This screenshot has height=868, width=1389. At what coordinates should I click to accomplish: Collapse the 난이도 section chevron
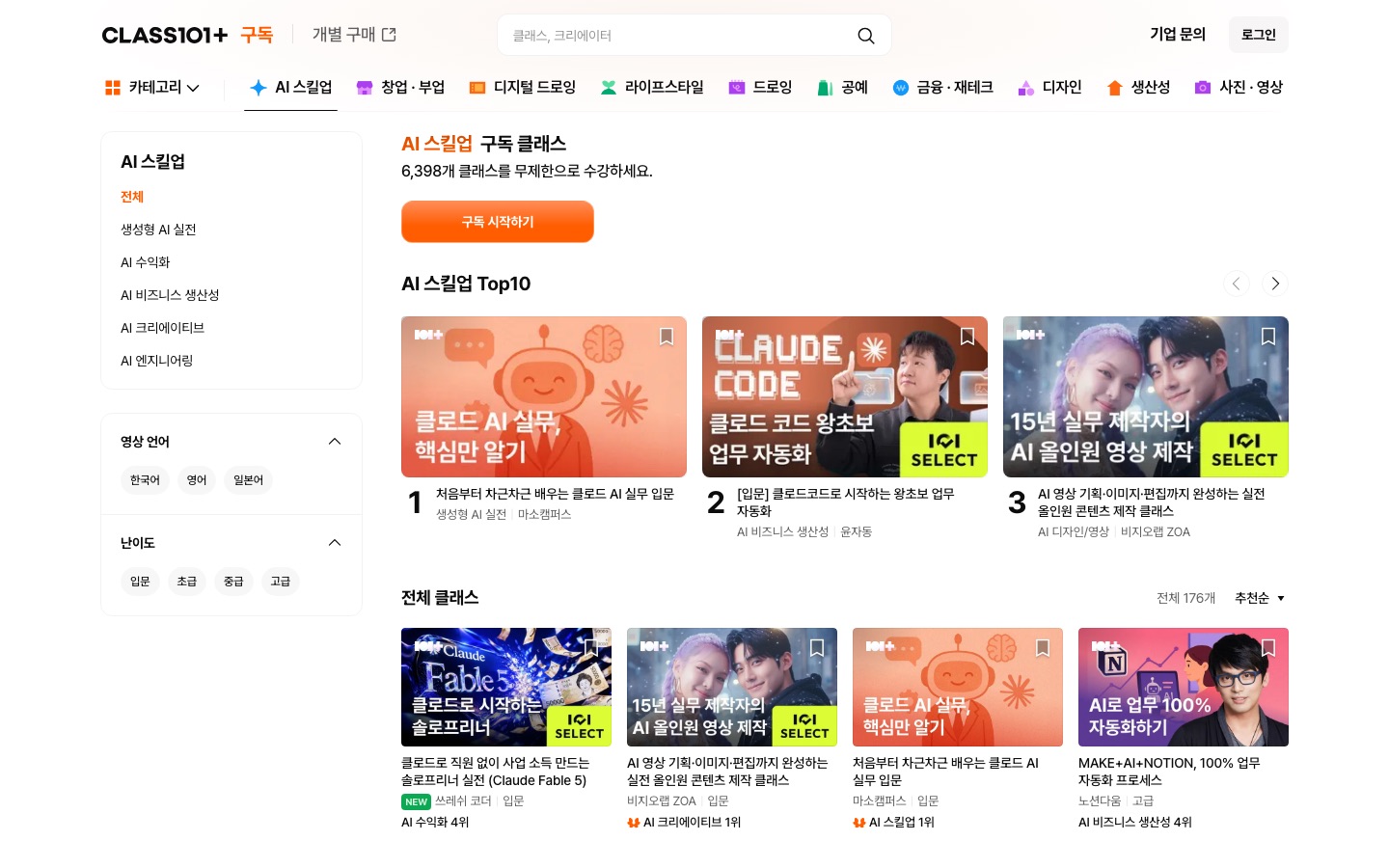[335, 543]
